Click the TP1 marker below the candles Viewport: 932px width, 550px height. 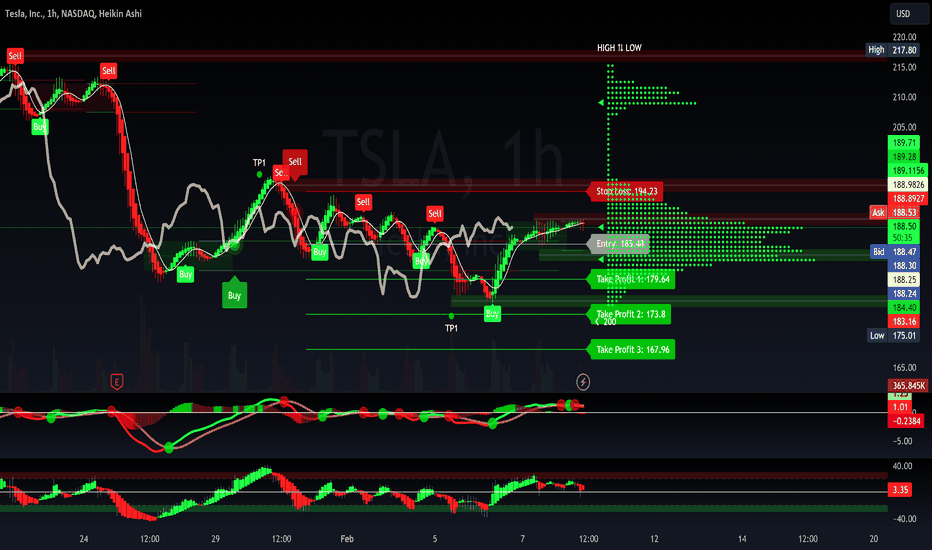[452, 328]
